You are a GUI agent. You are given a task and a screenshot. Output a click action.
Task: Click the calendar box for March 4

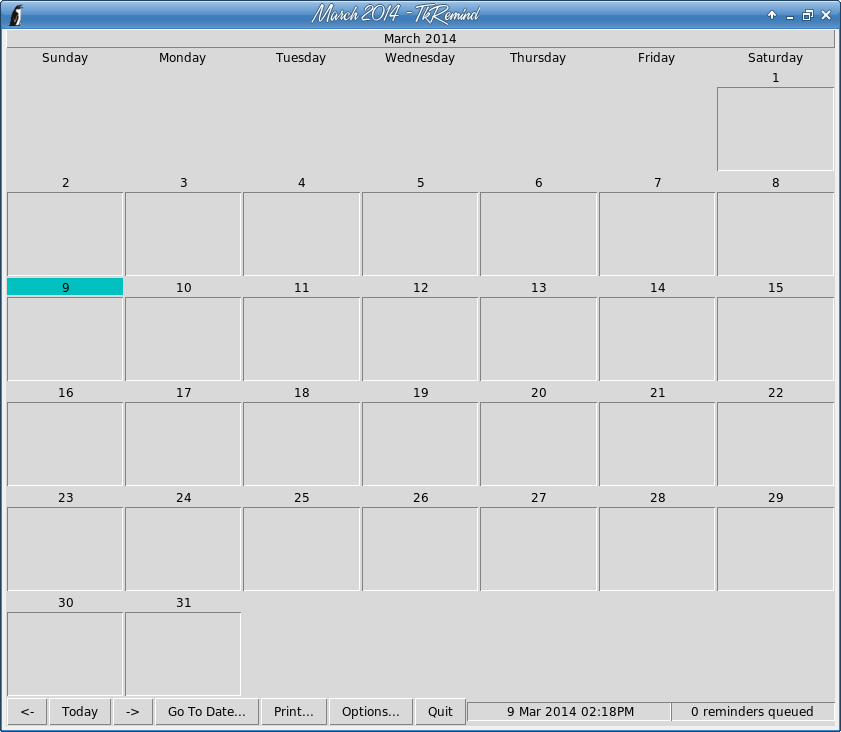(x=301, y=234)
